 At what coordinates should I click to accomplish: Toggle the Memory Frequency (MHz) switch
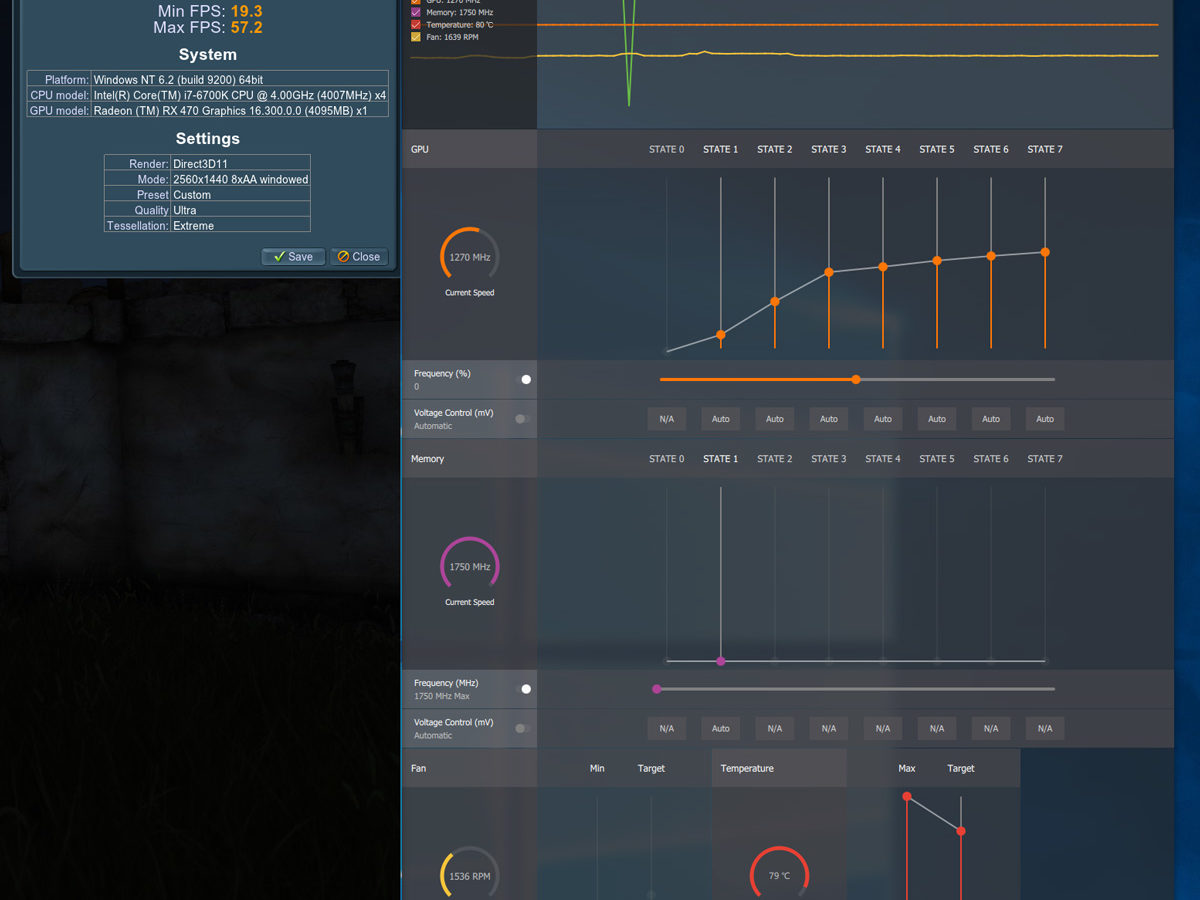pos(523,689)
